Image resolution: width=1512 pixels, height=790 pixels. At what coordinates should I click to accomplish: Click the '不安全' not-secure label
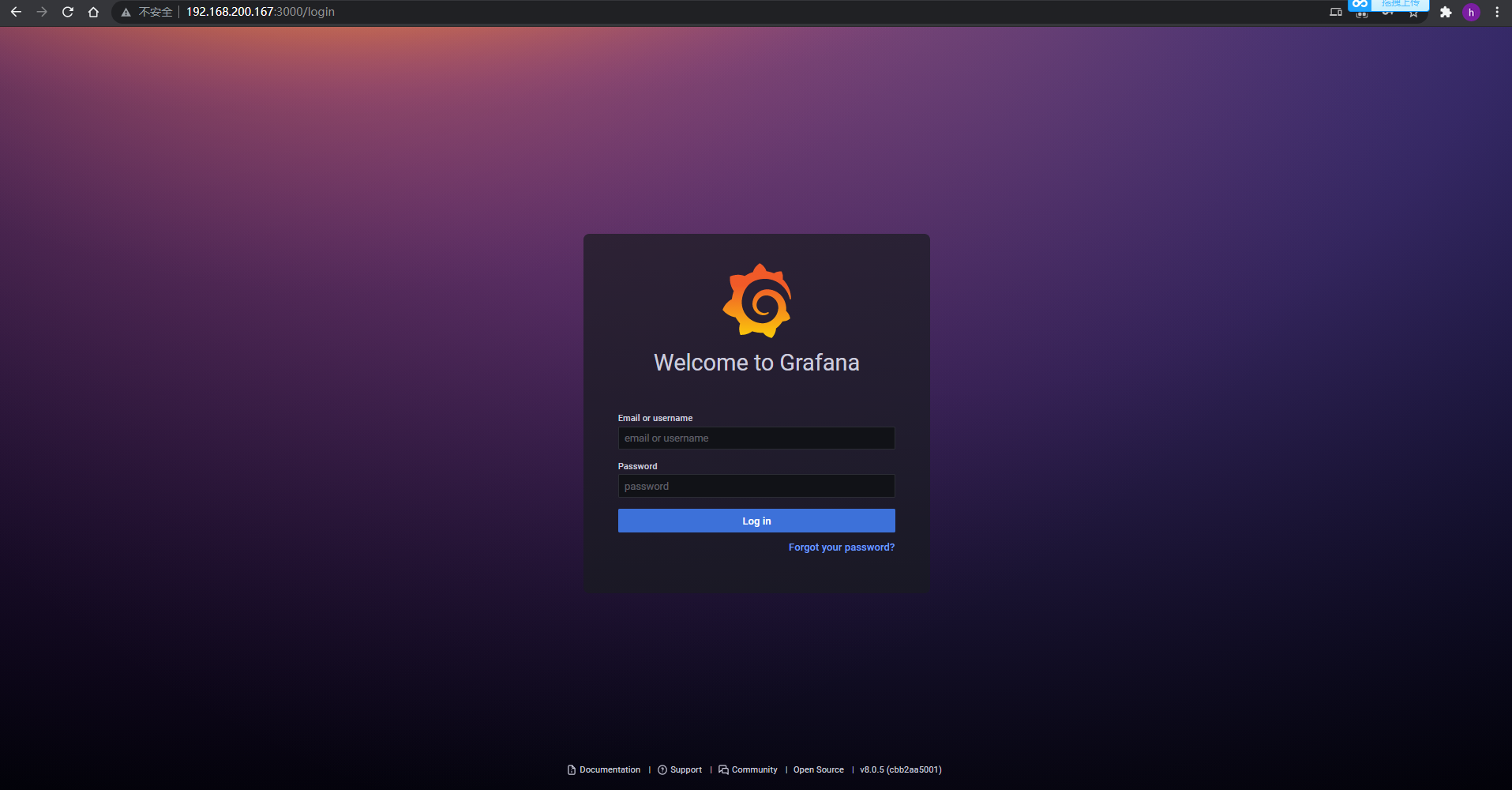click(156, 13)
